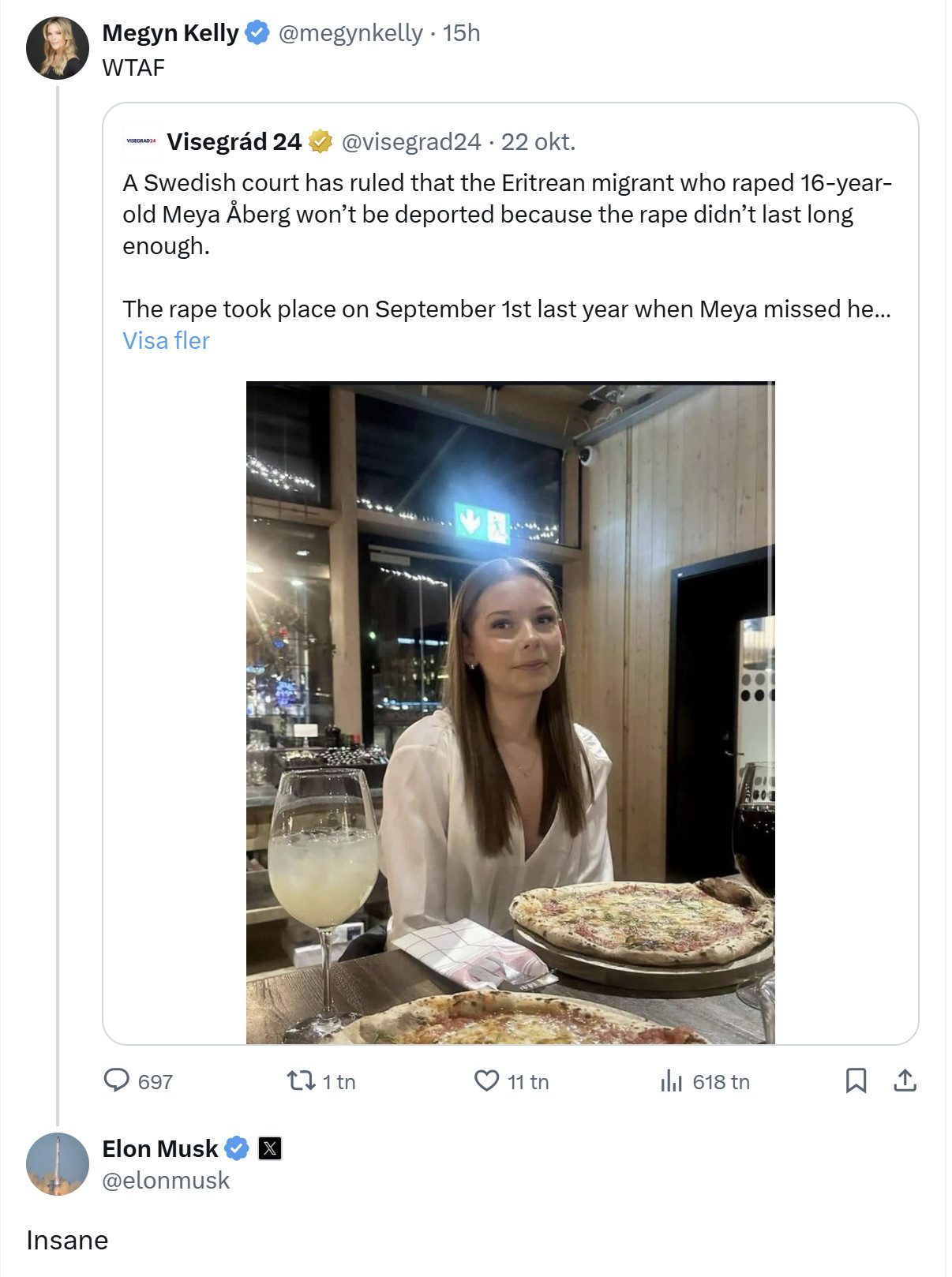This screenshot has width=952, height=1277.
Task: Like the post with heart icon
Action: (486, 1080)
